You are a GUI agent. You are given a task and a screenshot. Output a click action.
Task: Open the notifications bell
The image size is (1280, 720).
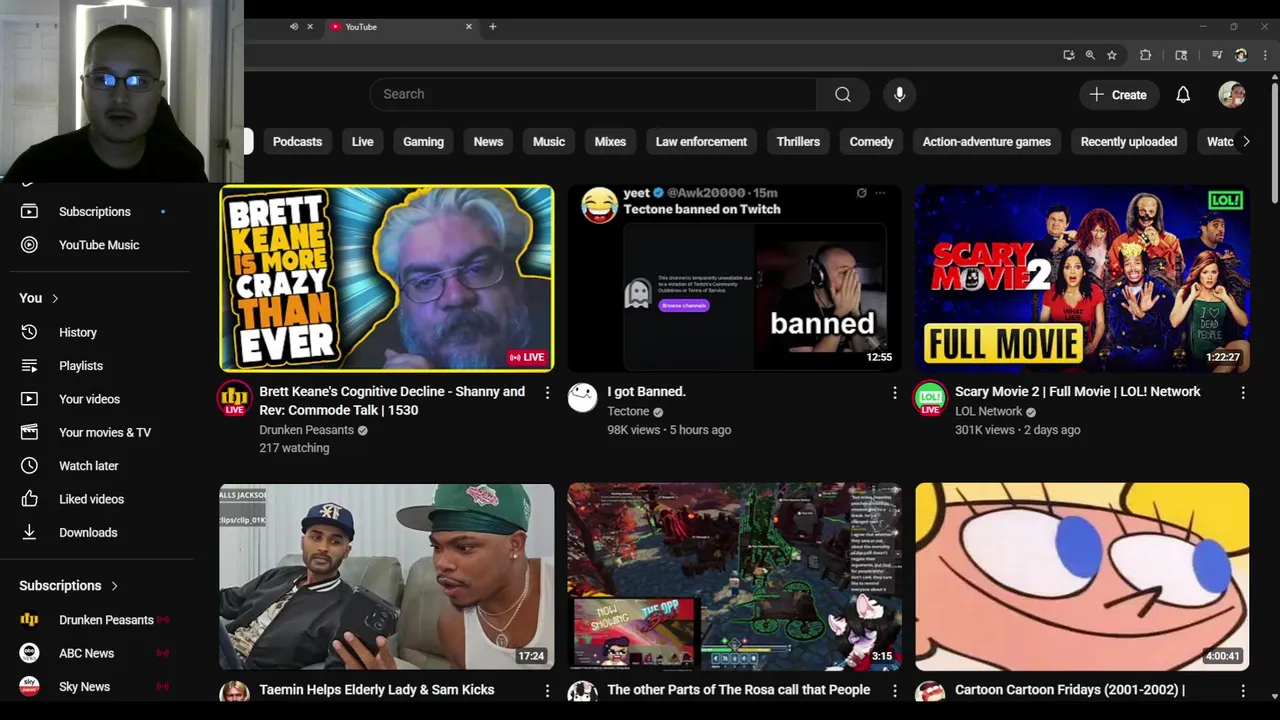(x=1183, y=94)
